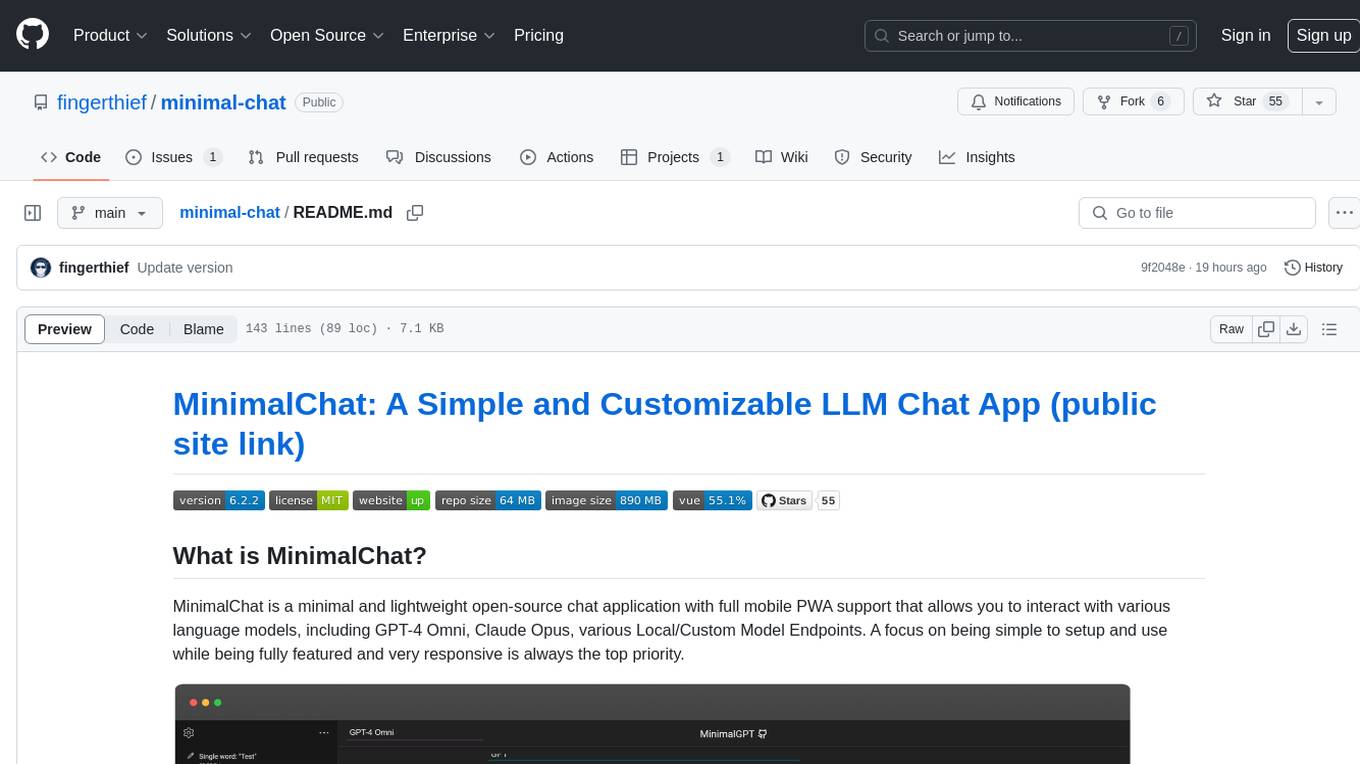This screenshot has height=764, width=1360.
Task: Focus the Search or jump to field
Action: (1031, 36)
